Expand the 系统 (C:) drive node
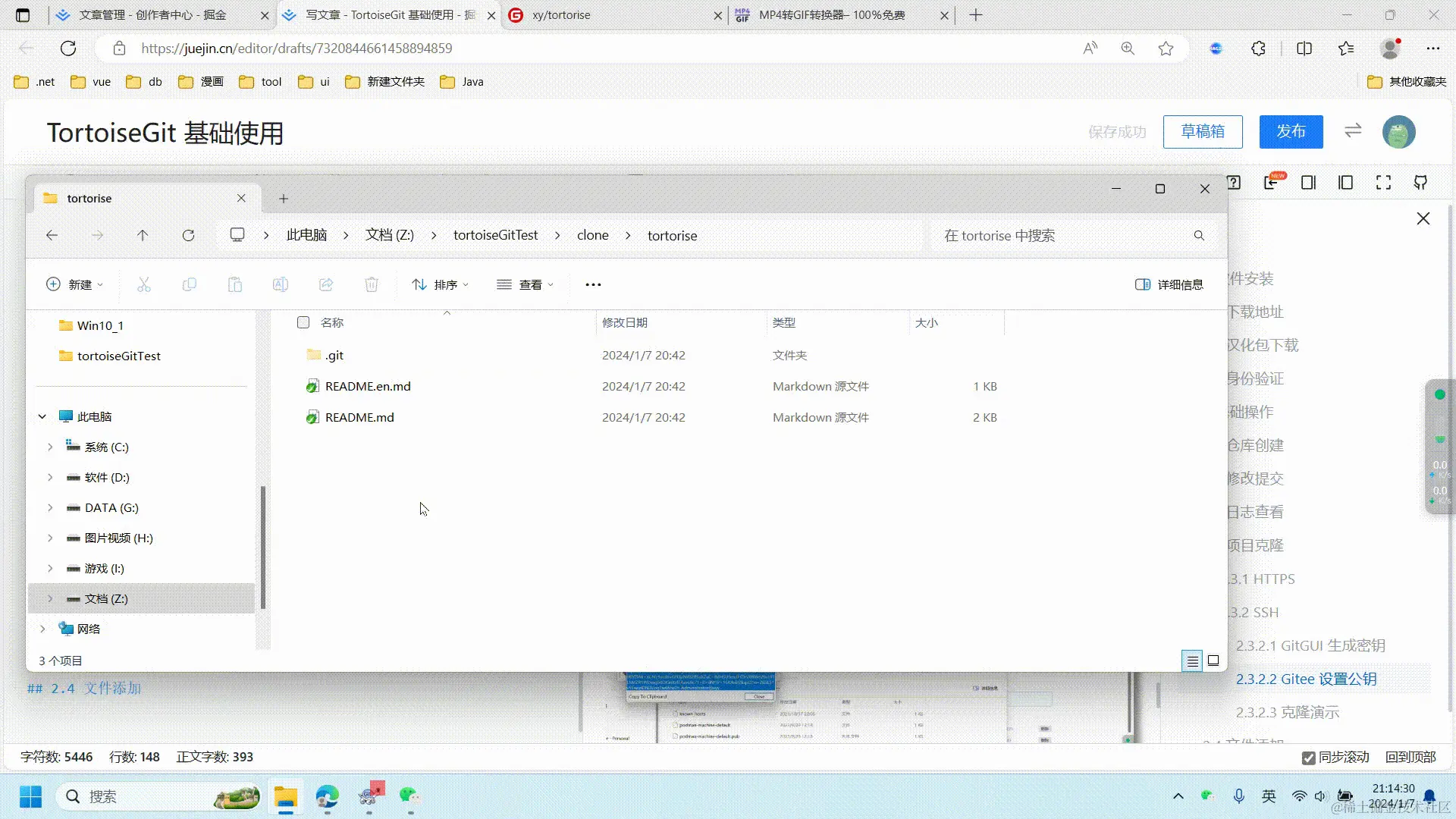This screenshot has width=1456, height=819. coord(50,447)
